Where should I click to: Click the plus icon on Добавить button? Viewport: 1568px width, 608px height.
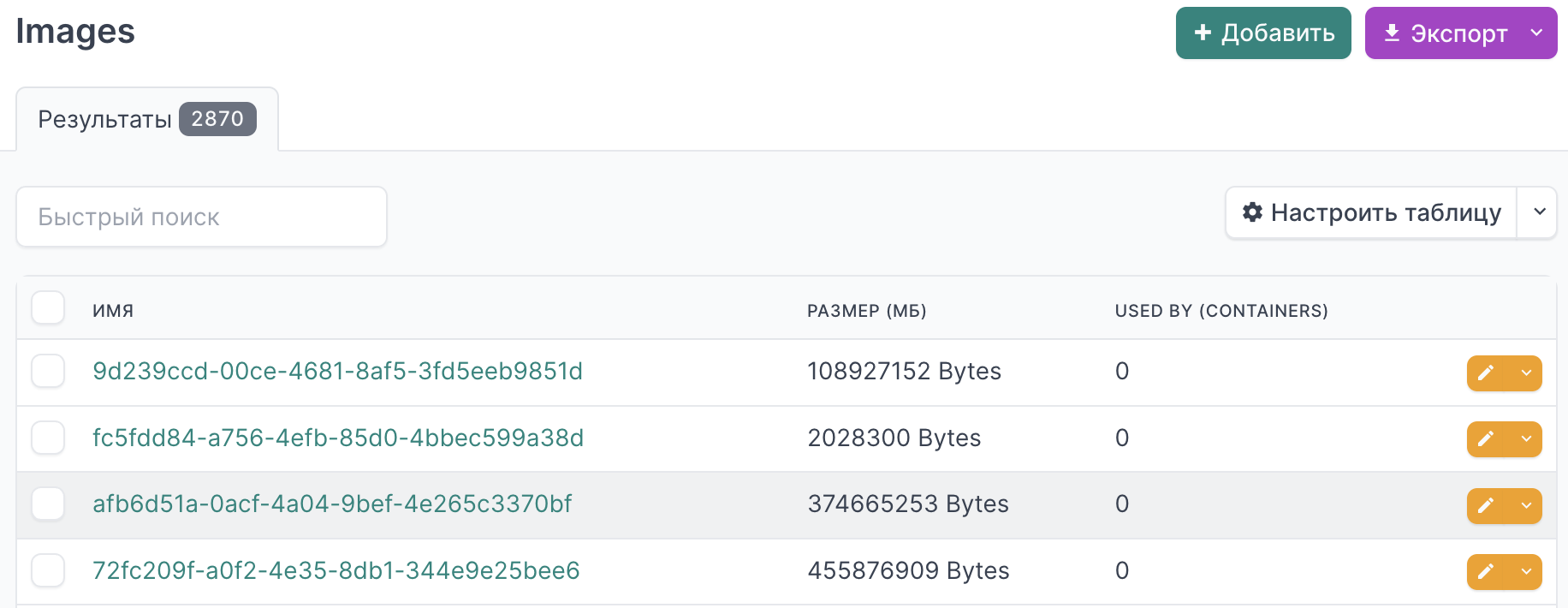(1203, 33)
